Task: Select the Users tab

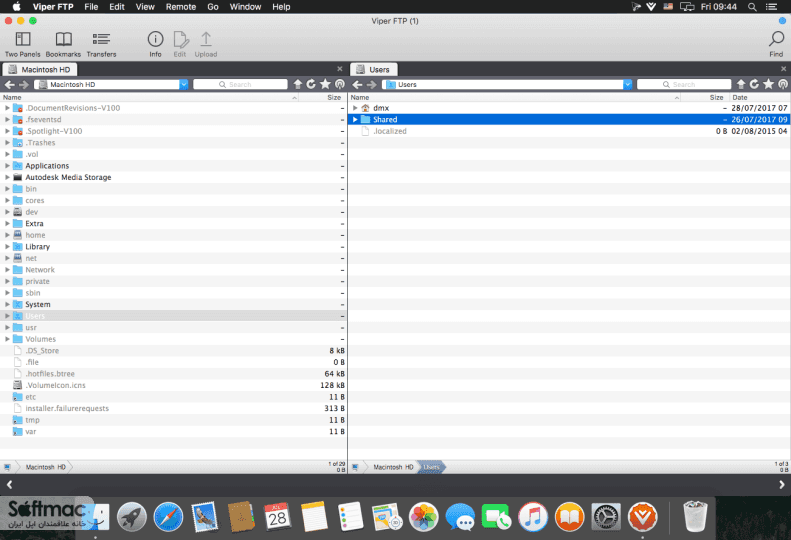Action: point(374,69)
